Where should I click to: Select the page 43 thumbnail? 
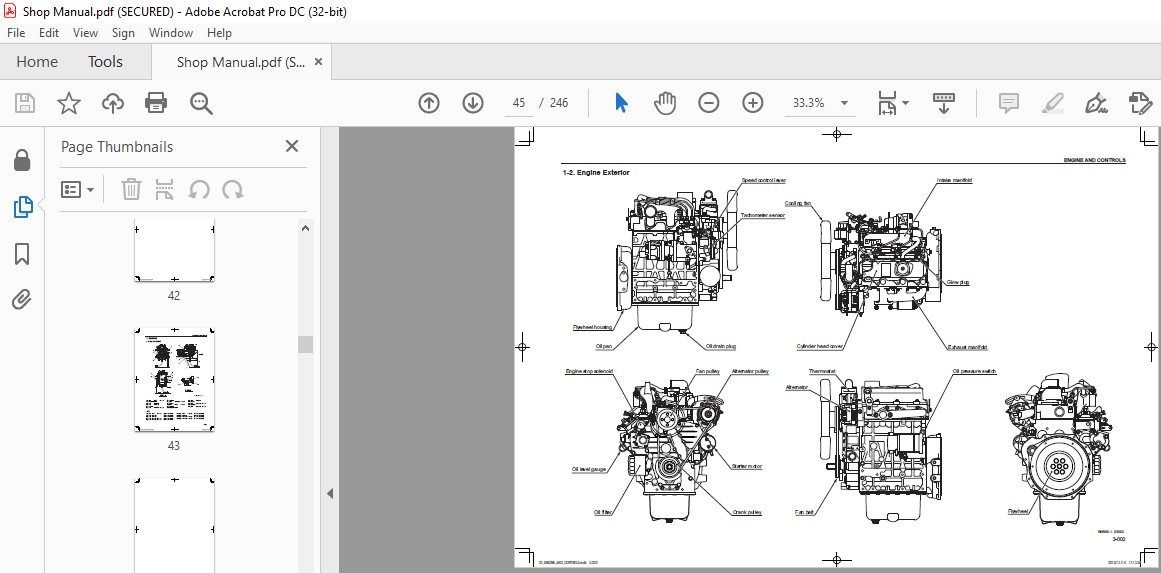coord(175,381)
